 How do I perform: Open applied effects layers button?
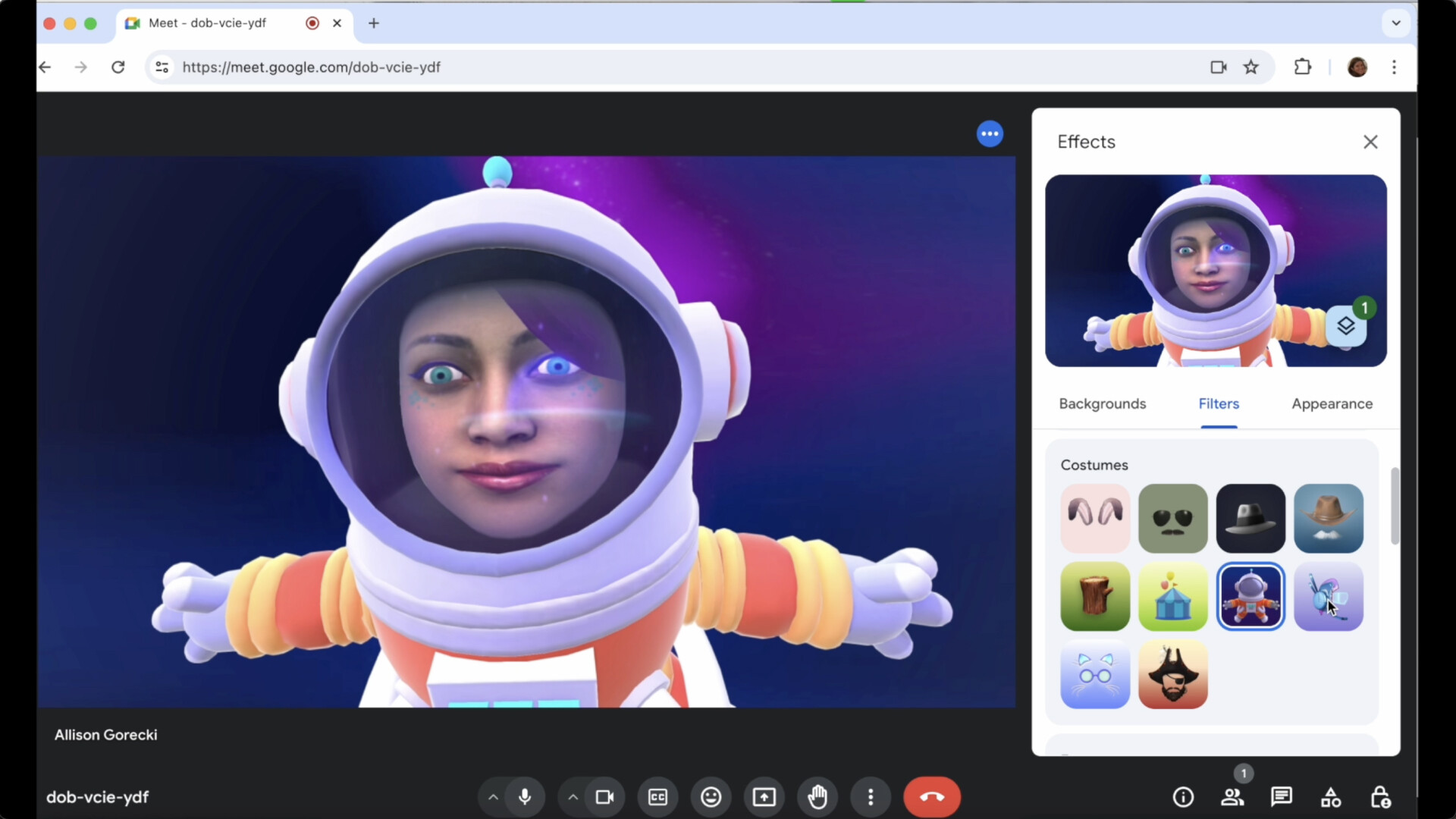pos(1346,326)
